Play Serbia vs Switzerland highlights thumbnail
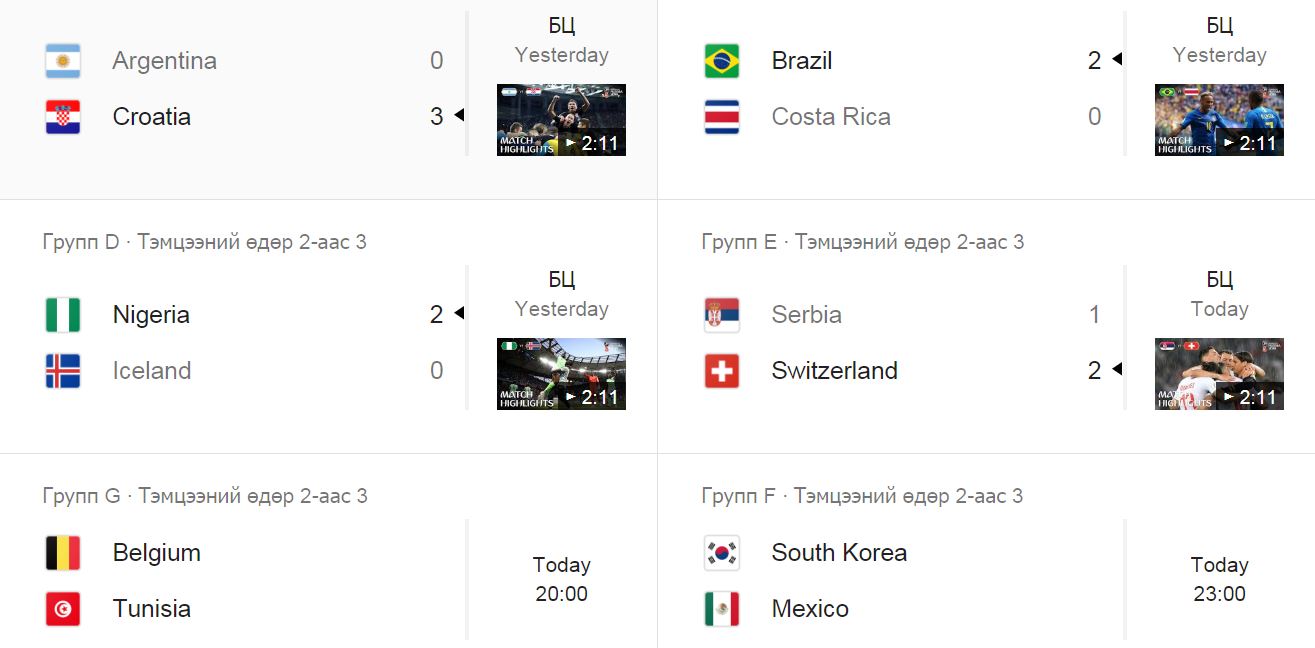Viewport: 1315px width, 648px height. [1219, 374]
